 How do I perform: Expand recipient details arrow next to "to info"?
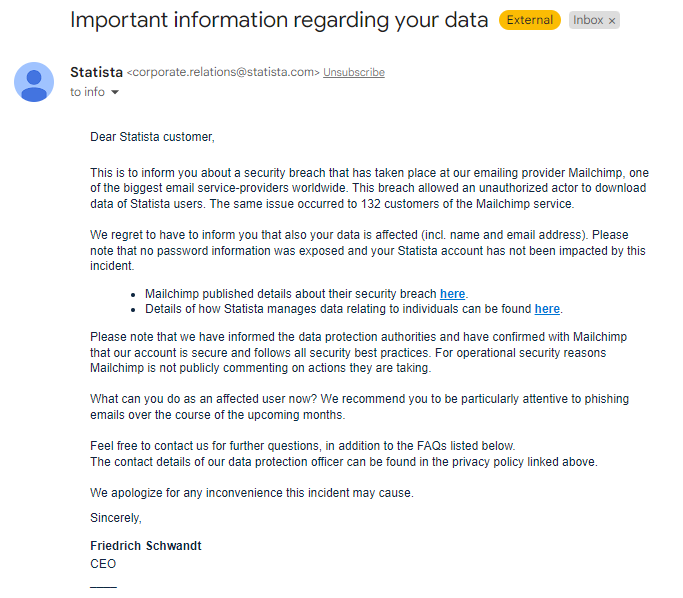[x=115, y=93]
